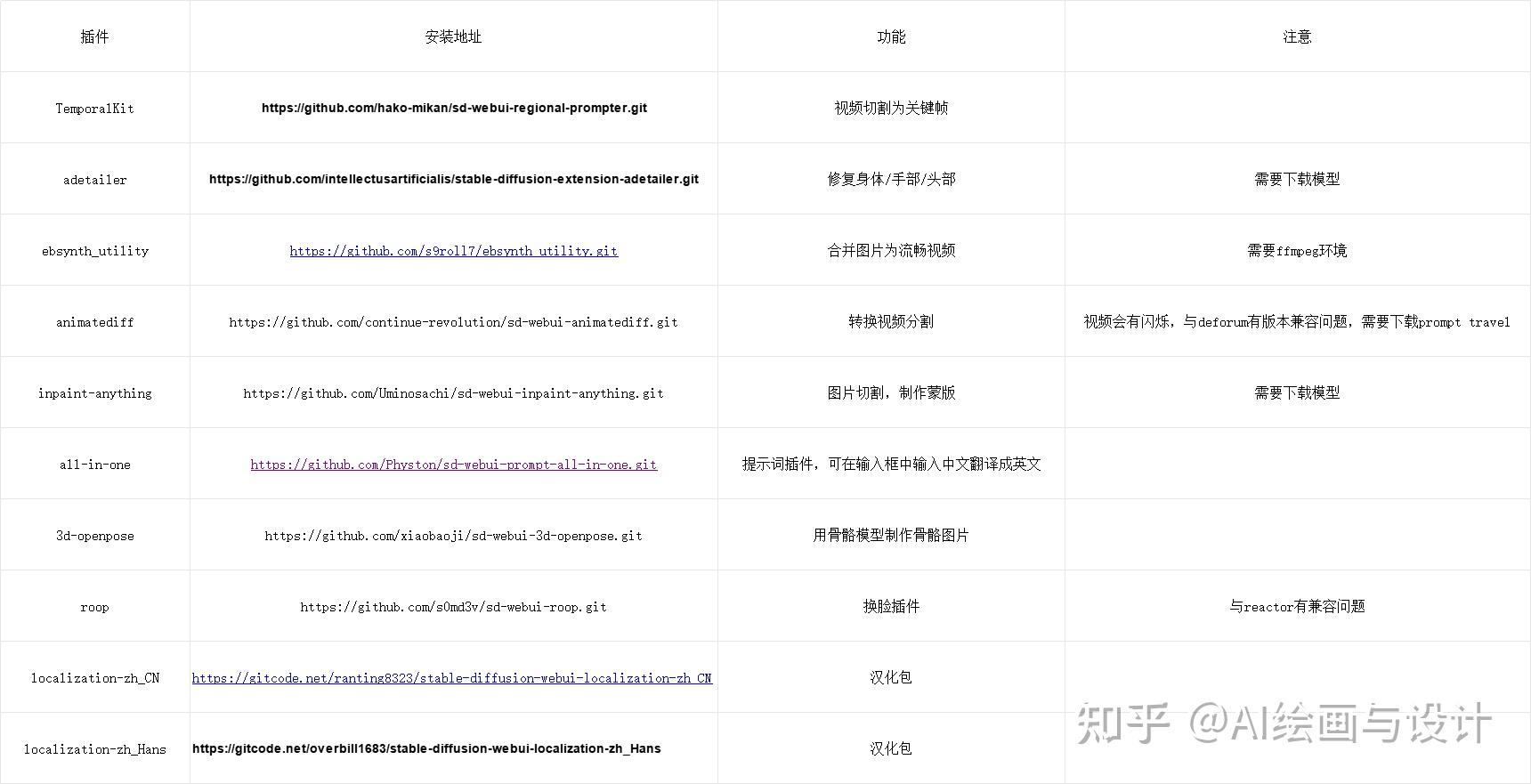Screen dimensions: 1531x784
Task: Open the ebsynth_utility GitHub link
Action: coord(454,251)
